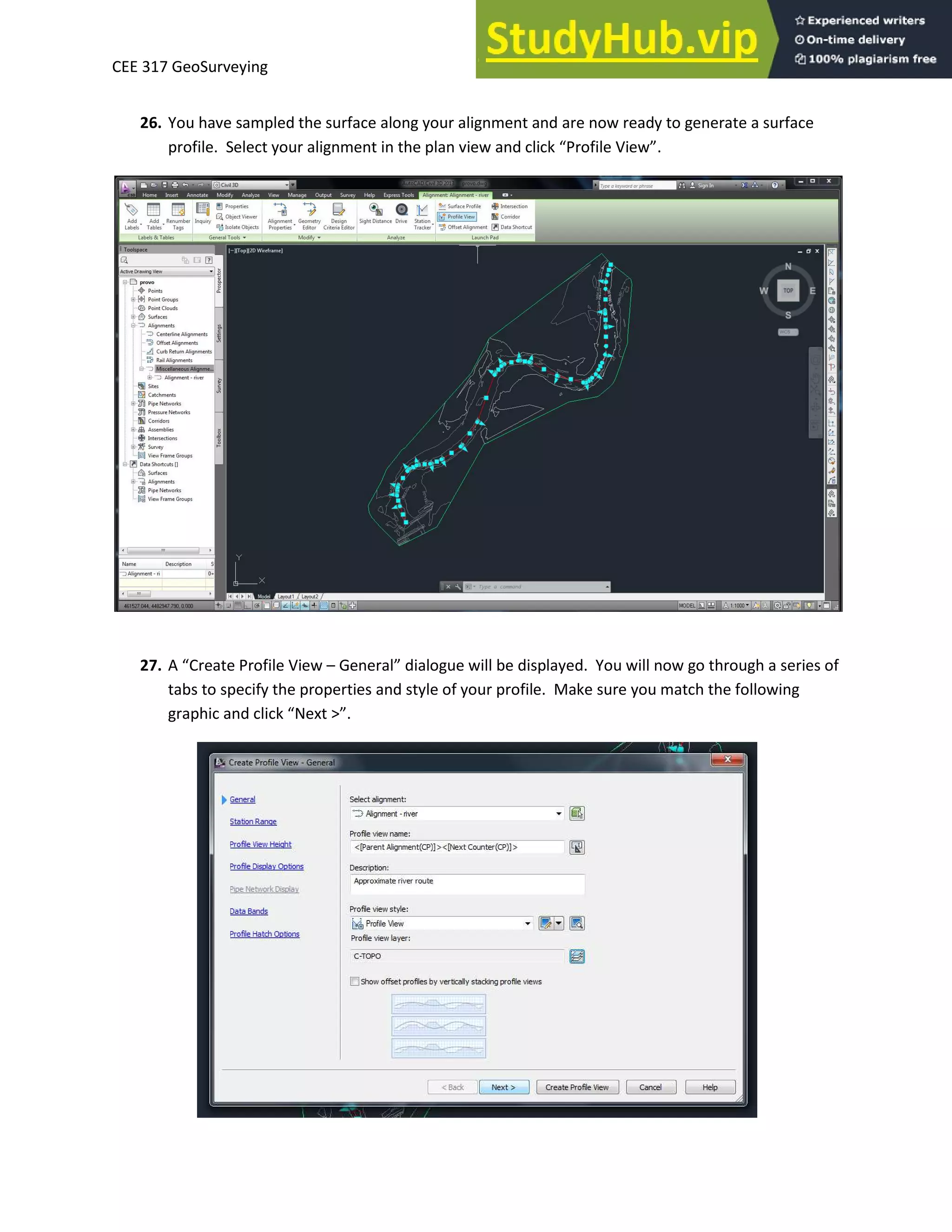Select Surfaces in the Prospector tree

click(x=158, y=317)
